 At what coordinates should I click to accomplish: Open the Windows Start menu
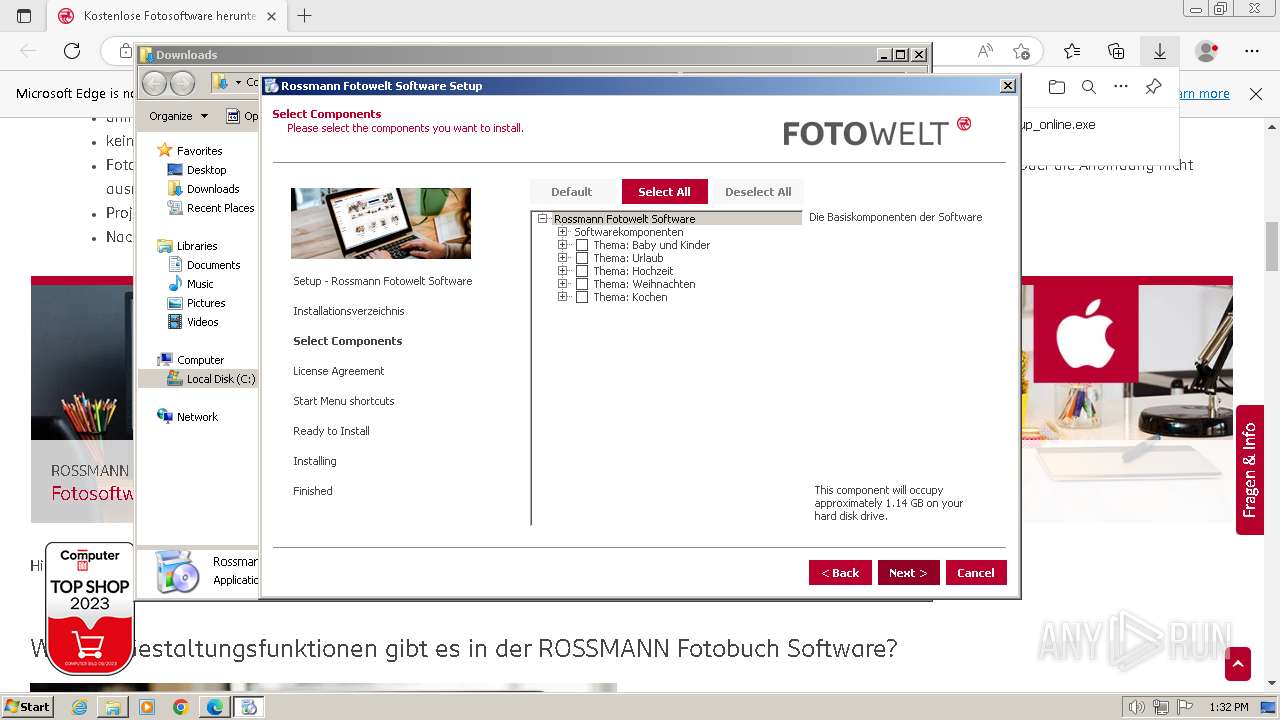pos(28,707)
